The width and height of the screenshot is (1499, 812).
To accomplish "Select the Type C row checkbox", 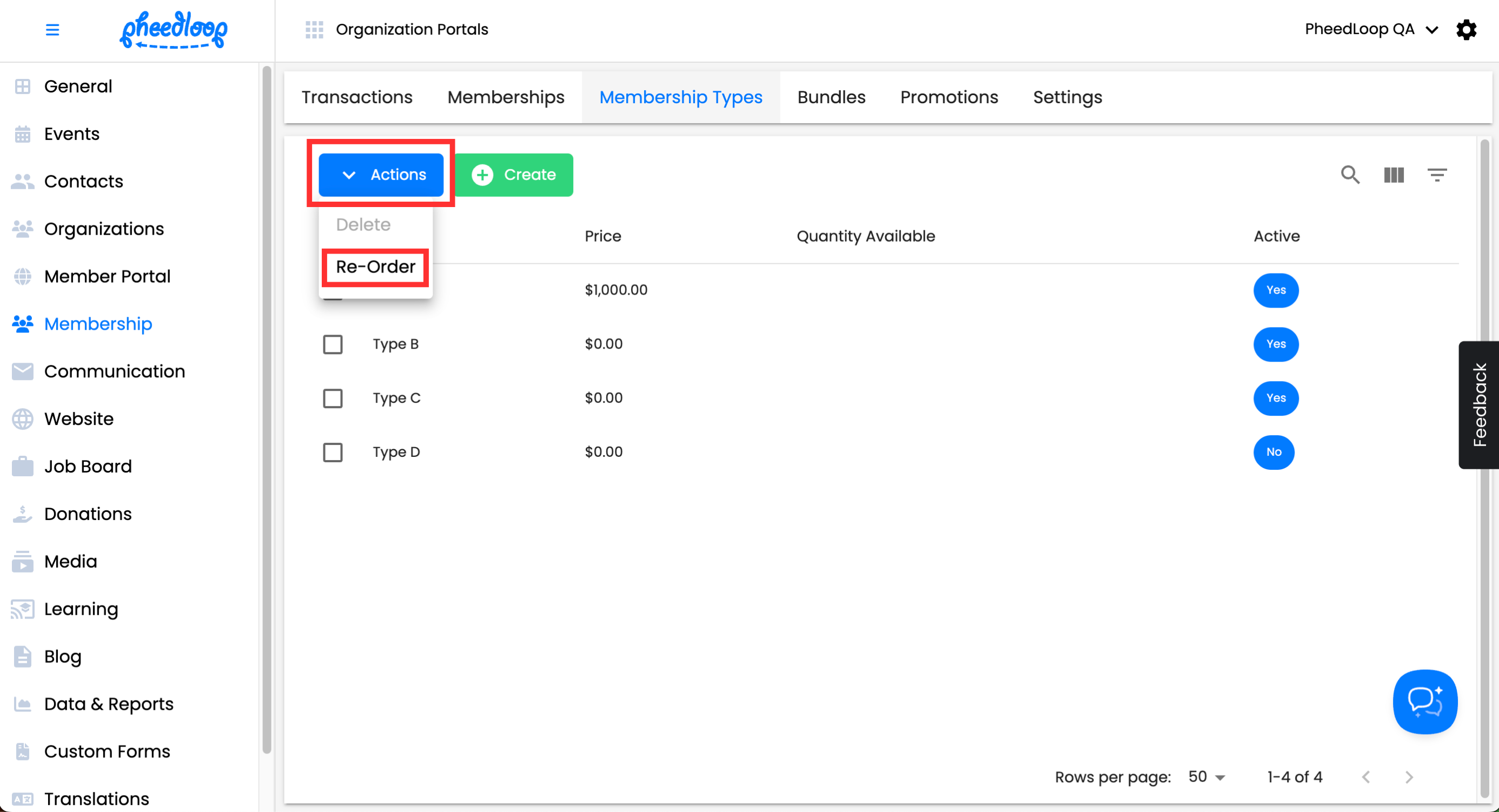I will click(x=333, y=398).
